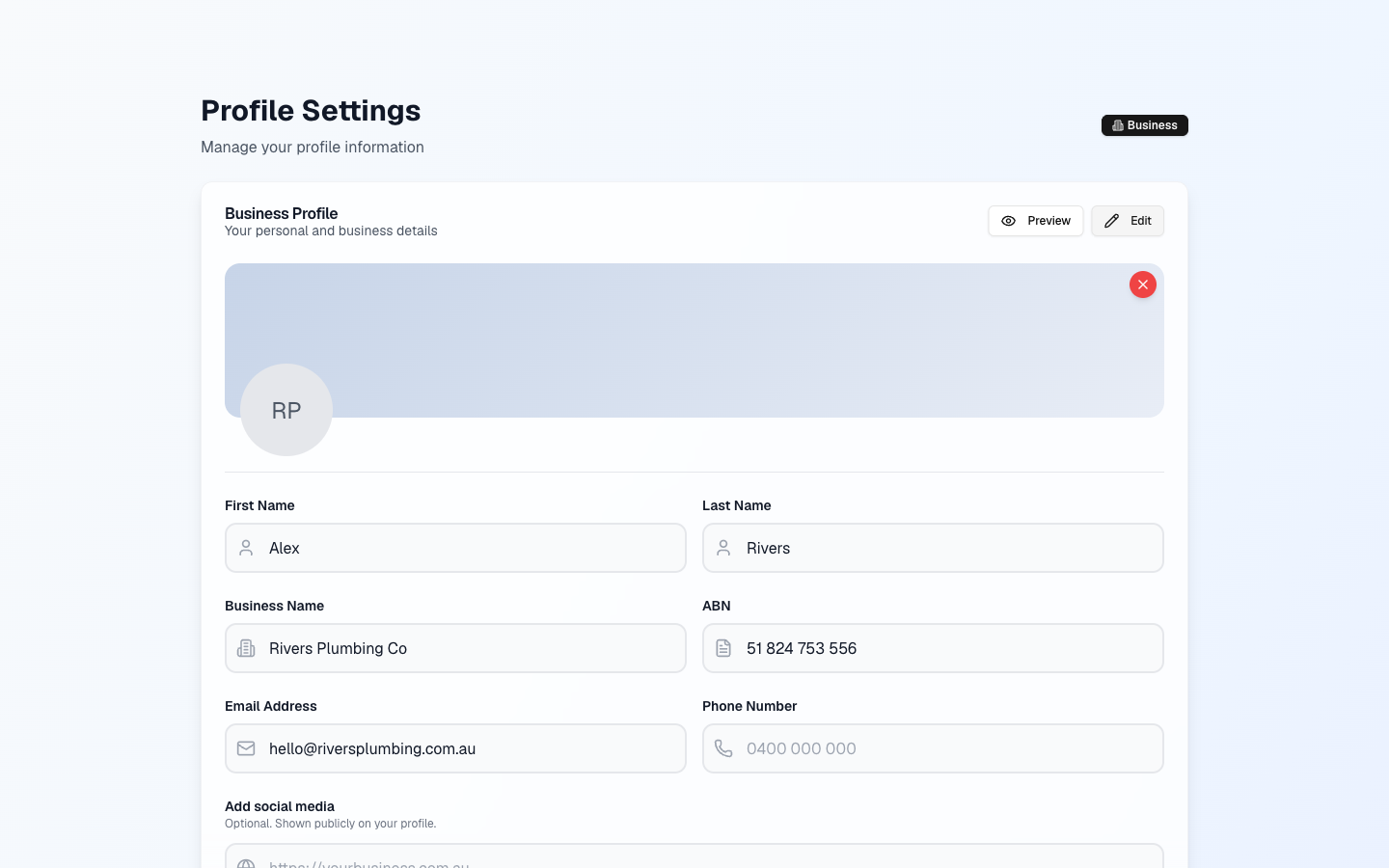
Task: Click the person icon in Last Name
Action: coord(723,548)
